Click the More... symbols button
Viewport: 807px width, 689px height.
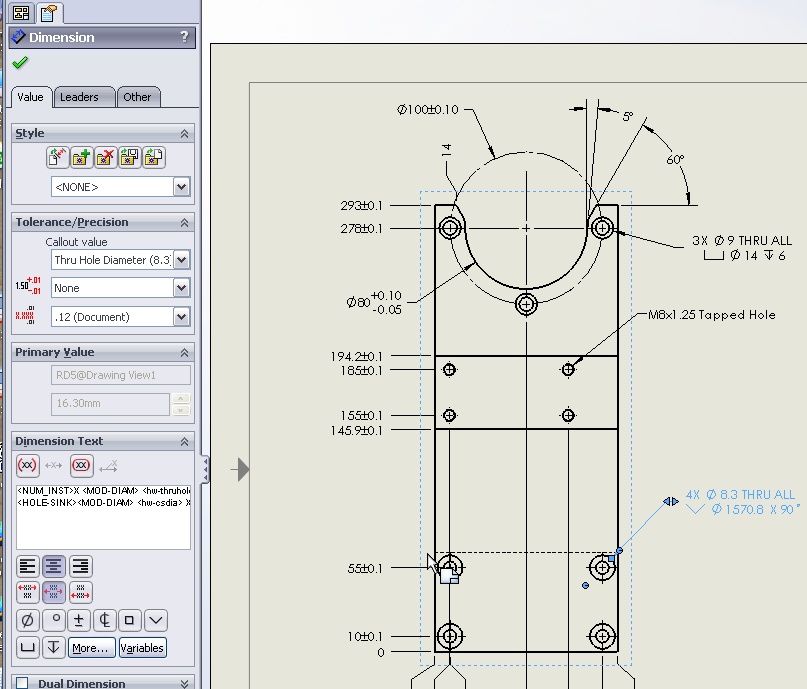(91, 648)
